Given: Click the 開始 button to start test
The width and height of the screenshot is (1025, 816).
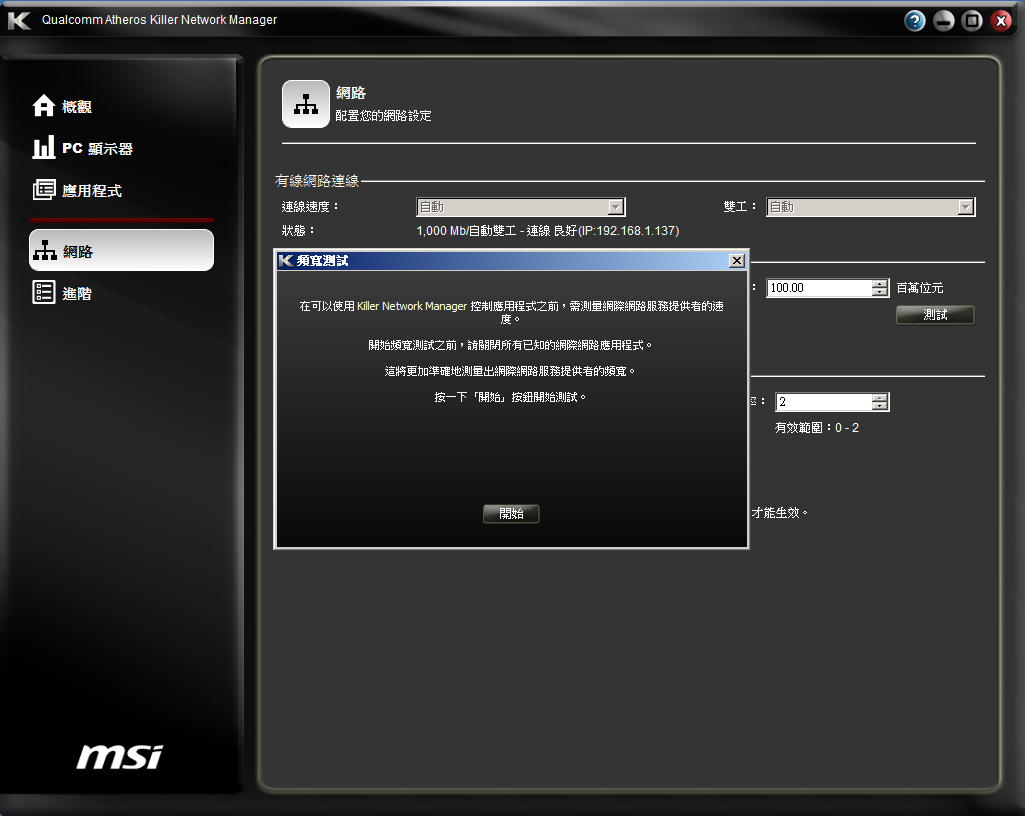Looking at the screenshot, I should 511,514.
